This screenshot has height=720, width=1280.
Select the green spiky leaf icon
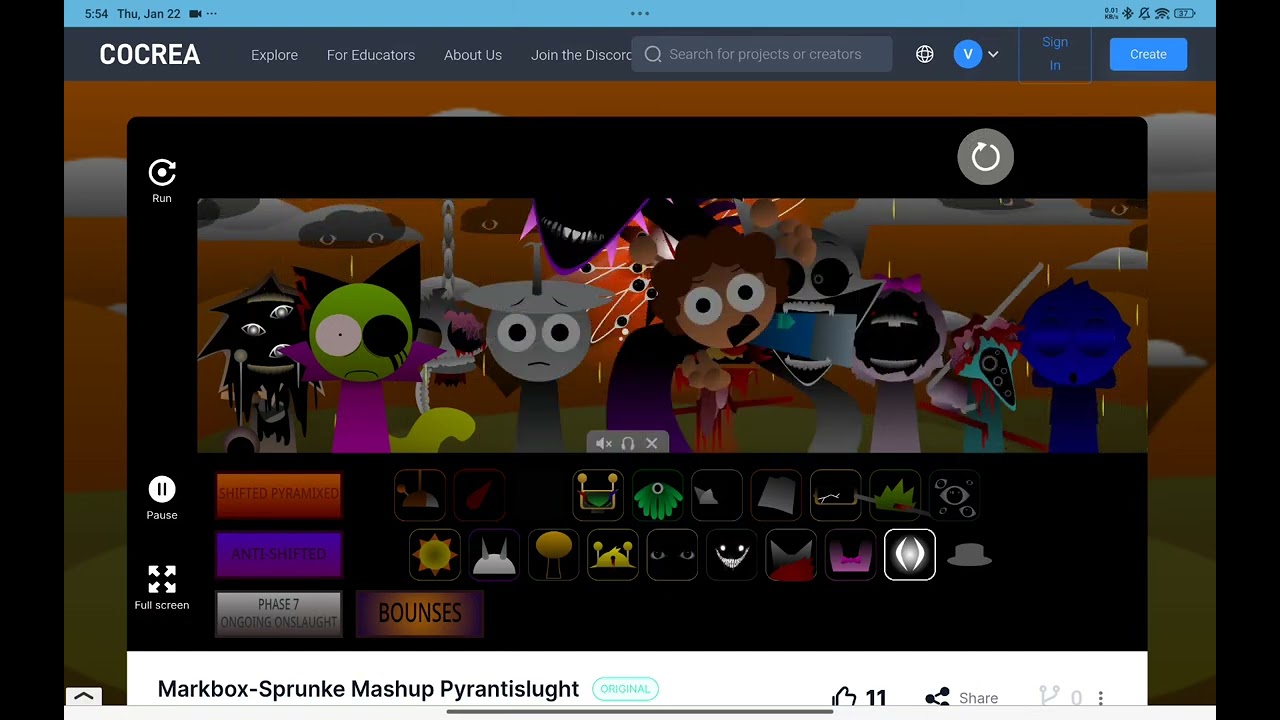click(x=895, y=495)
